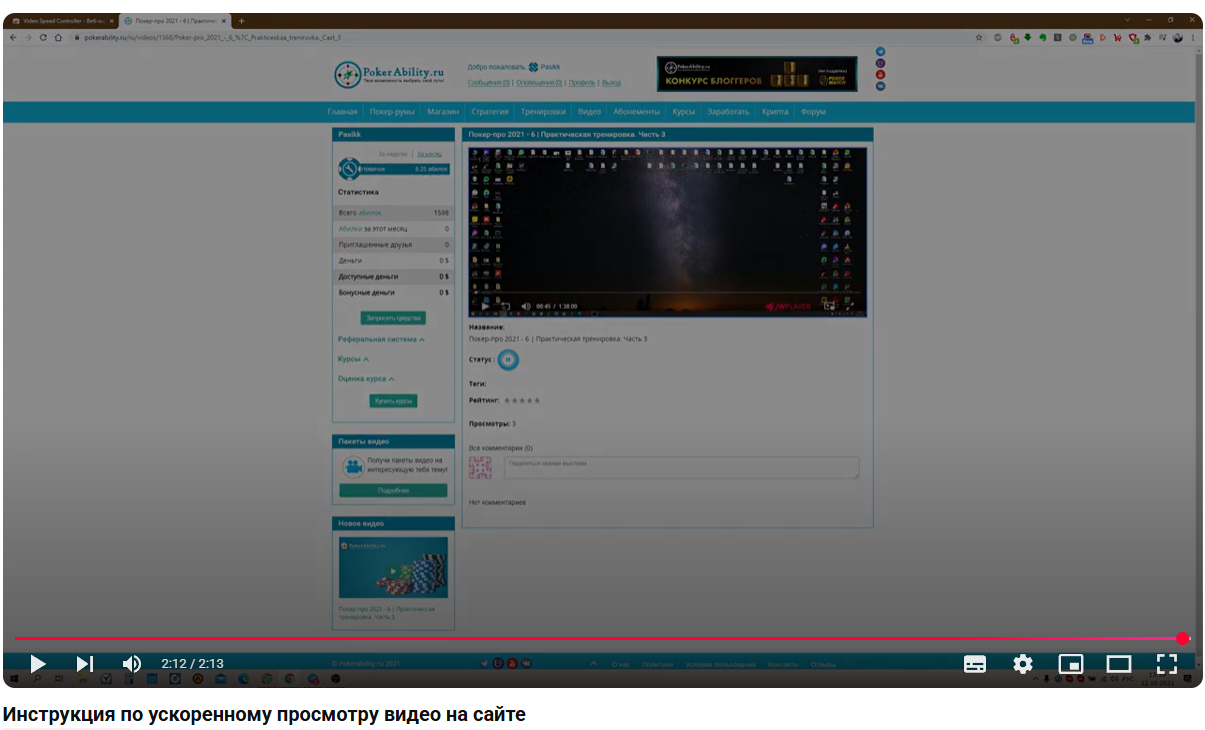Enter fullscreen in YouTube player
This screenshot has height=730, width=1205.
click(x=1167, y=664)
